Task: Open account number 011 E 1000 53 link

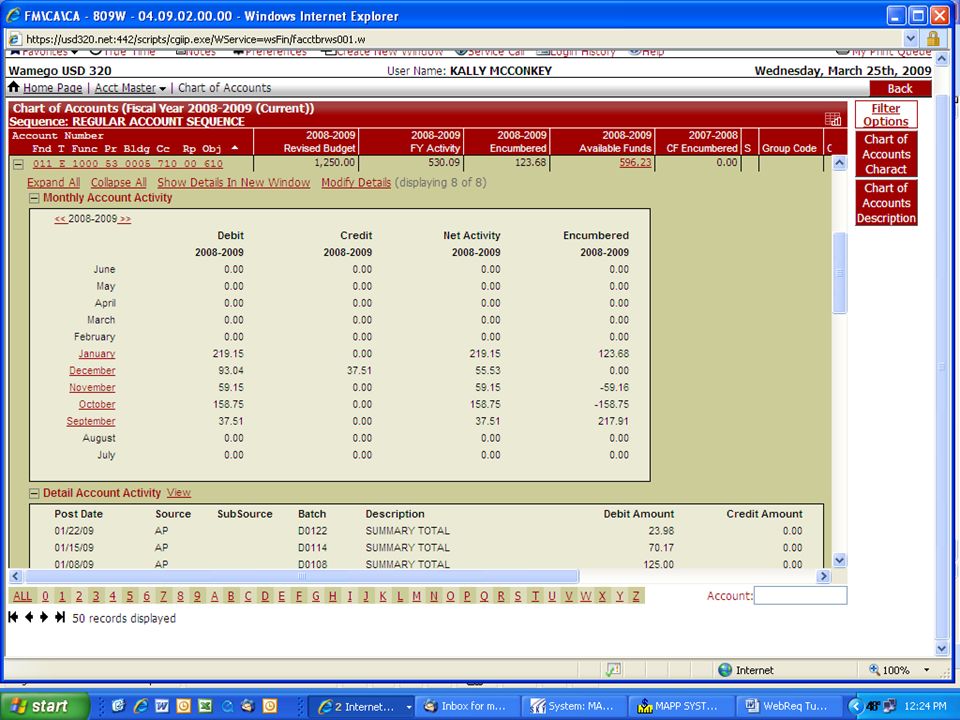Action: [x=128, y=164]
